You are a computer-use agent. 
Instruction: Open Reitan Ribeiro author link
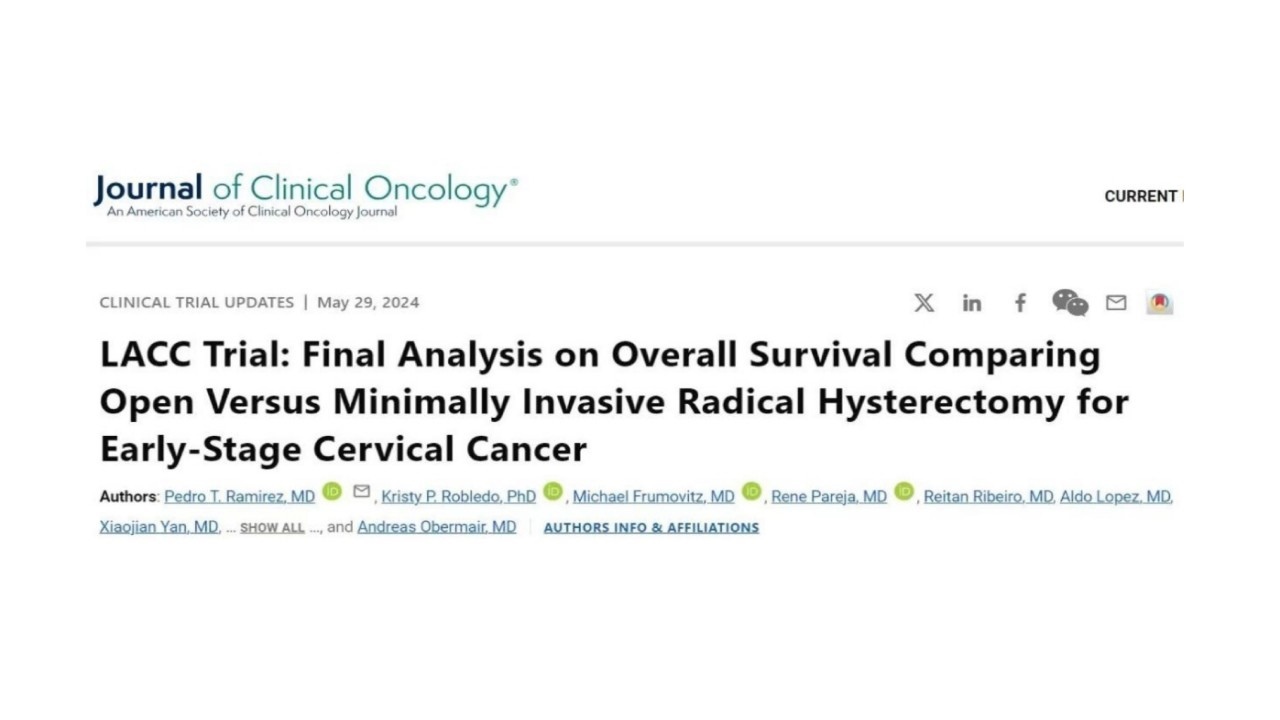988,497
